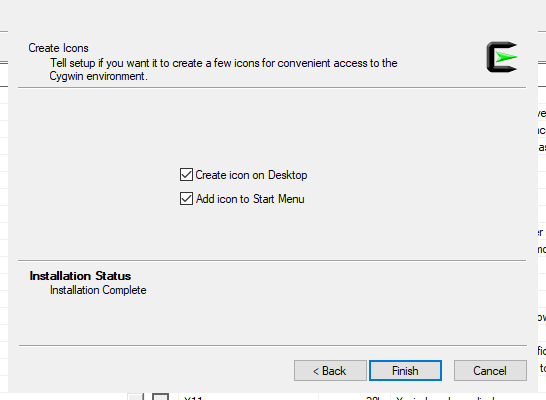This screenshot has width=546, height=400.
Task: Click Finish to complete setup
Action: pyautogui.click(x=405, y=371)
